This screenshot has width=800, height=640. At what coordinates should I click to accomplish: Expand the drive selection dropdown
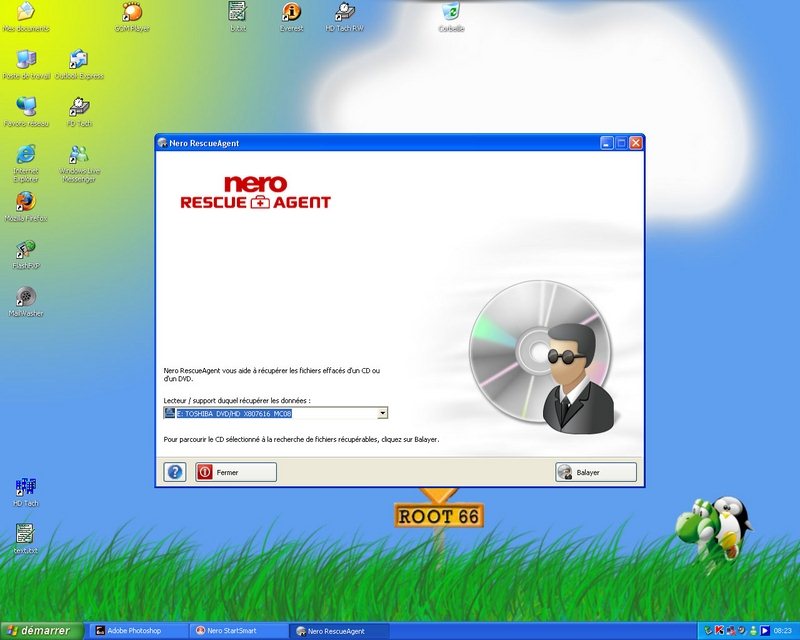pos(382,413)
